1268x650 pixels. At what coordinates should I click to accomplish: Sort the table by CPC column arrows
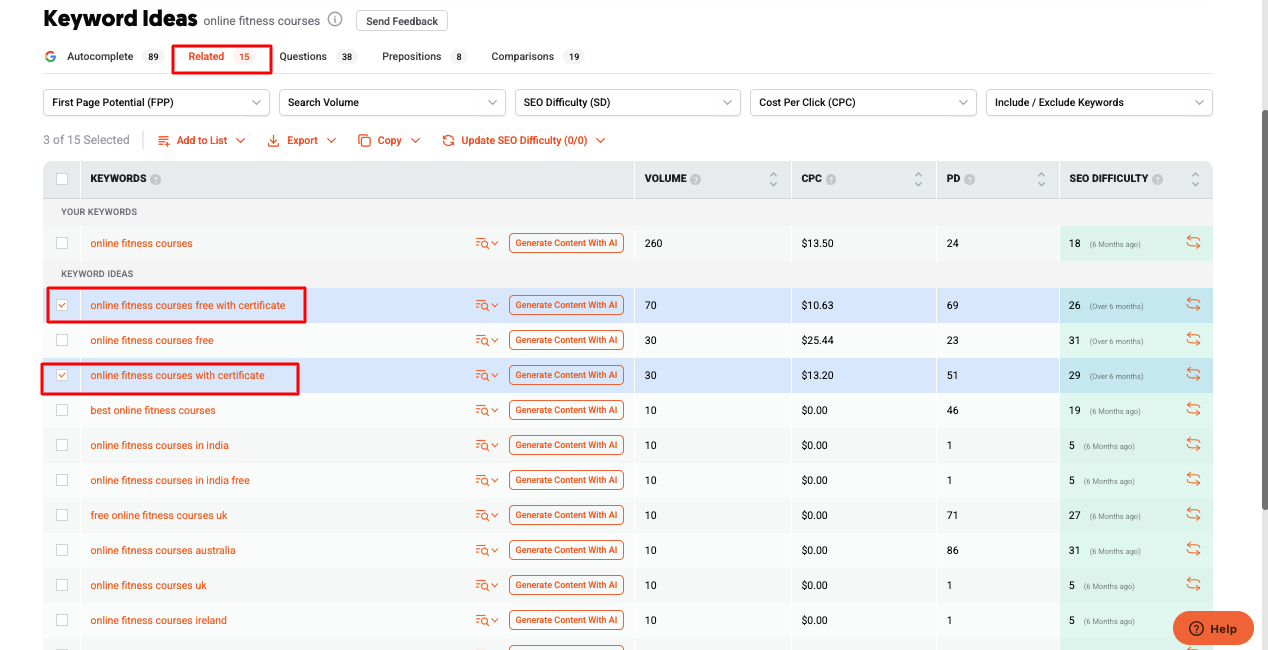click(918, 179)
